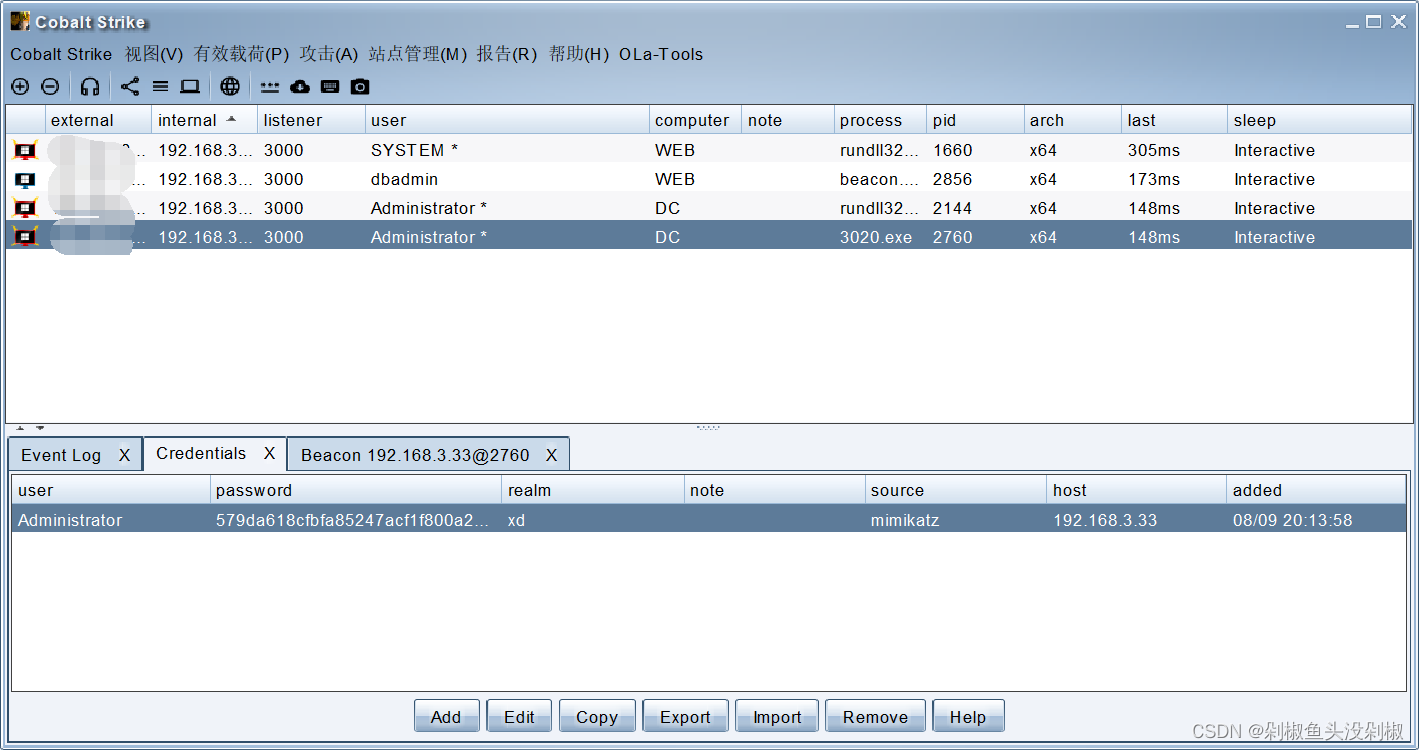Show pivot graph view icon

click(x=130, y=87)
